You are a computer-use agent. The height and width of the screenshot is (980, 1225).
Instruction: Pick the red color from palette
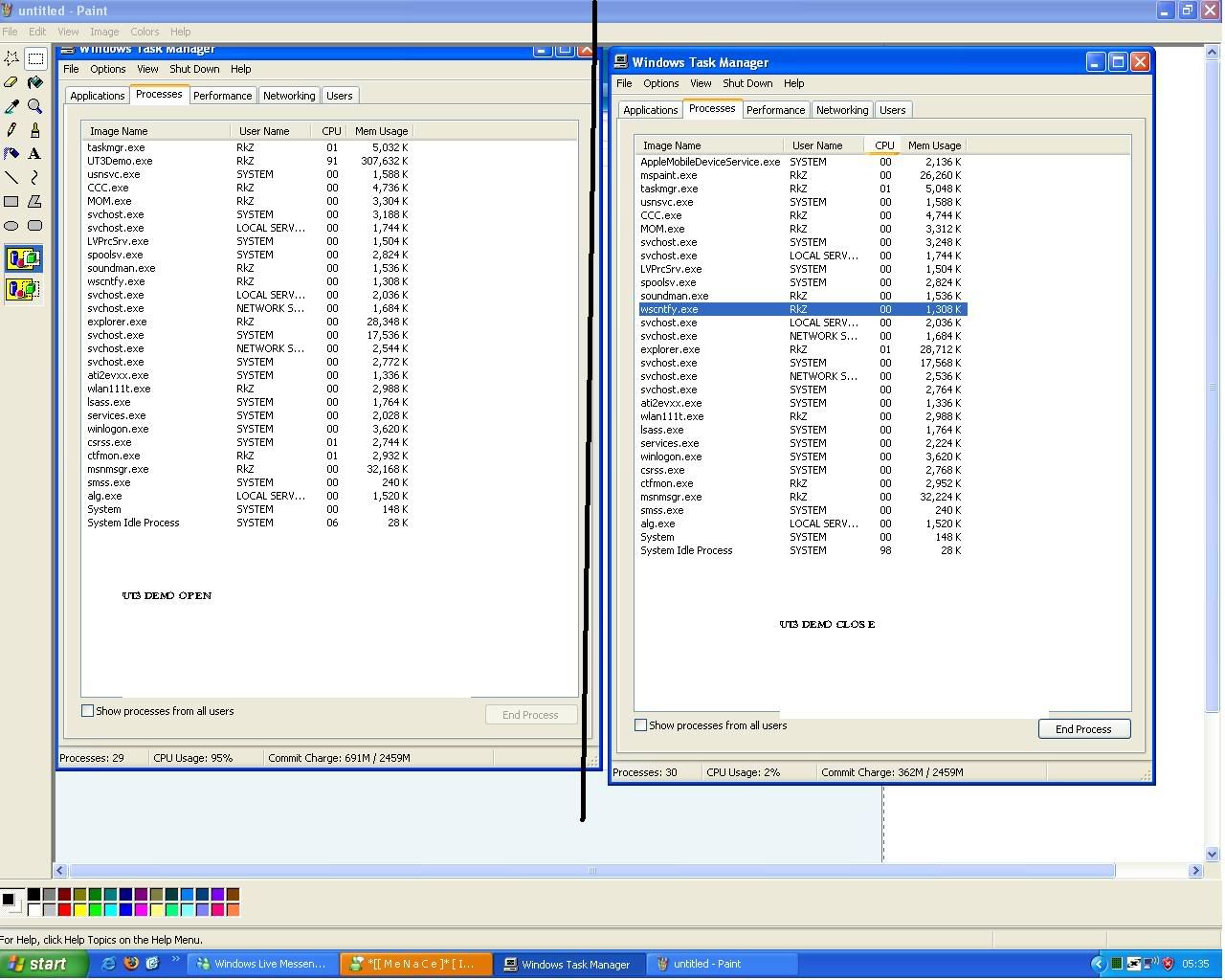click(64, 909)
